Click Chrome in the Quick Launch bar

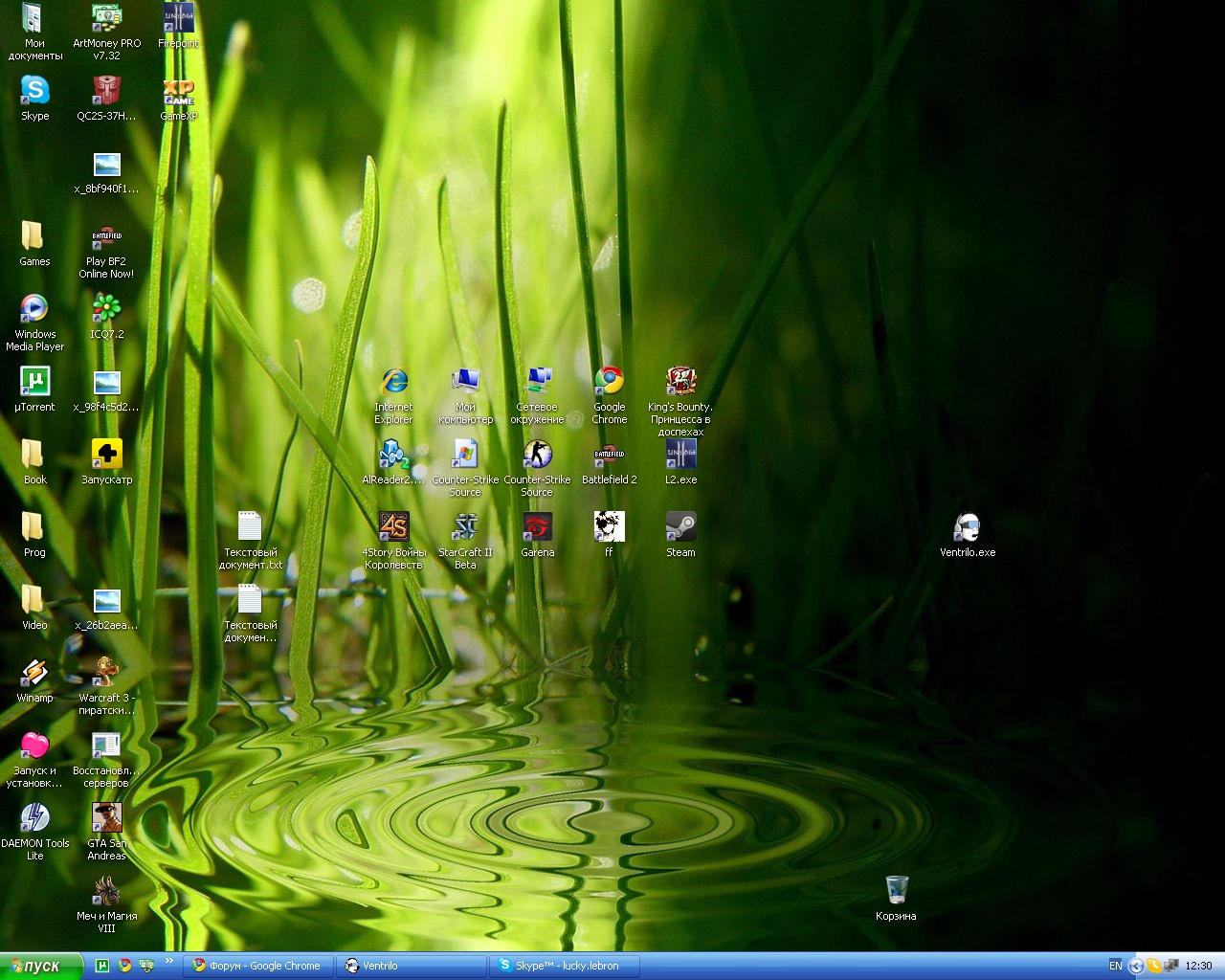[124, 966]
